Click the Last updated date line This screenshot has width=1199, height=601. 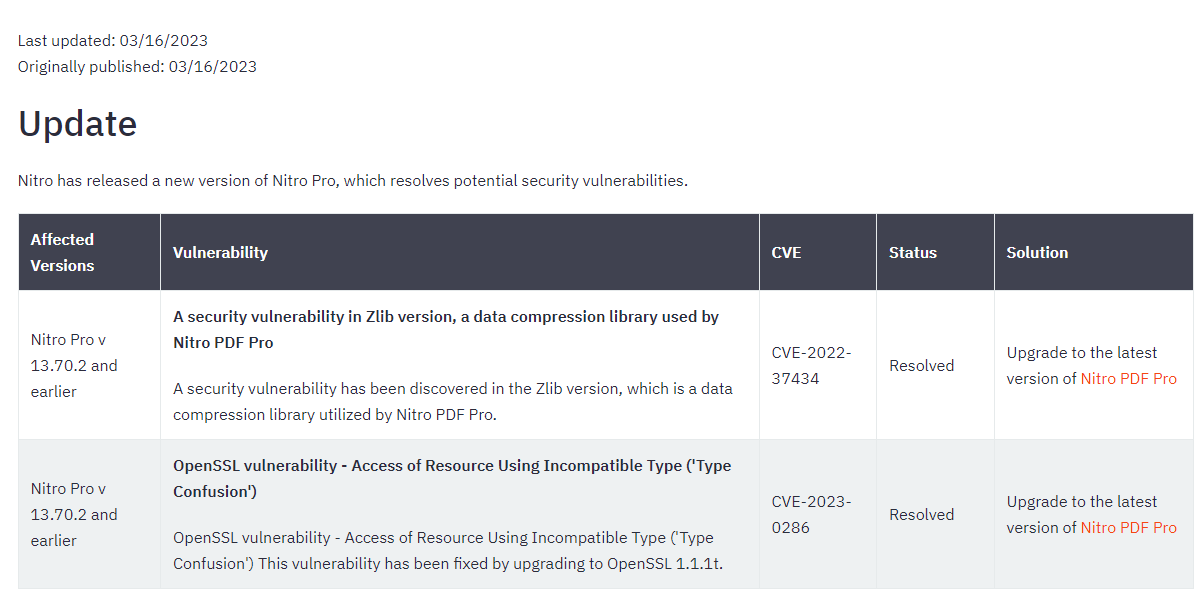(x=113, y=41)
